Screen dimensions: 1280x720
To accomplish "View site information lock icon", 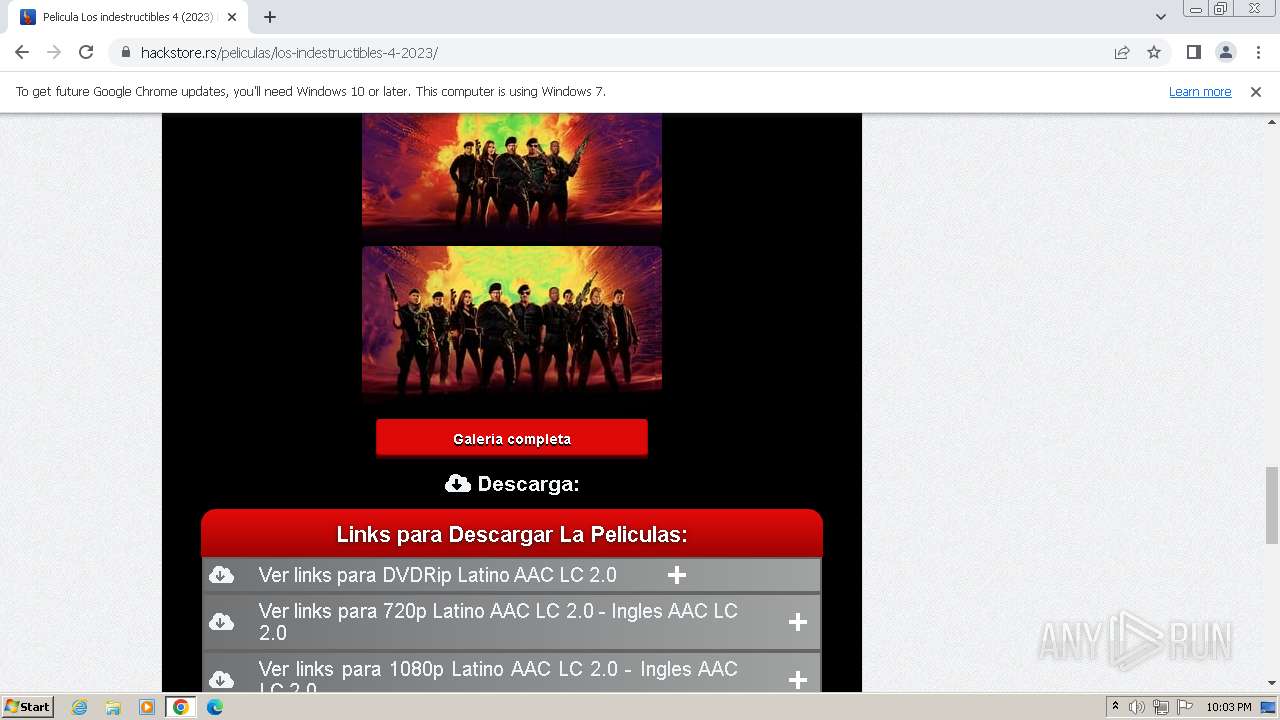I will (125, 52).
